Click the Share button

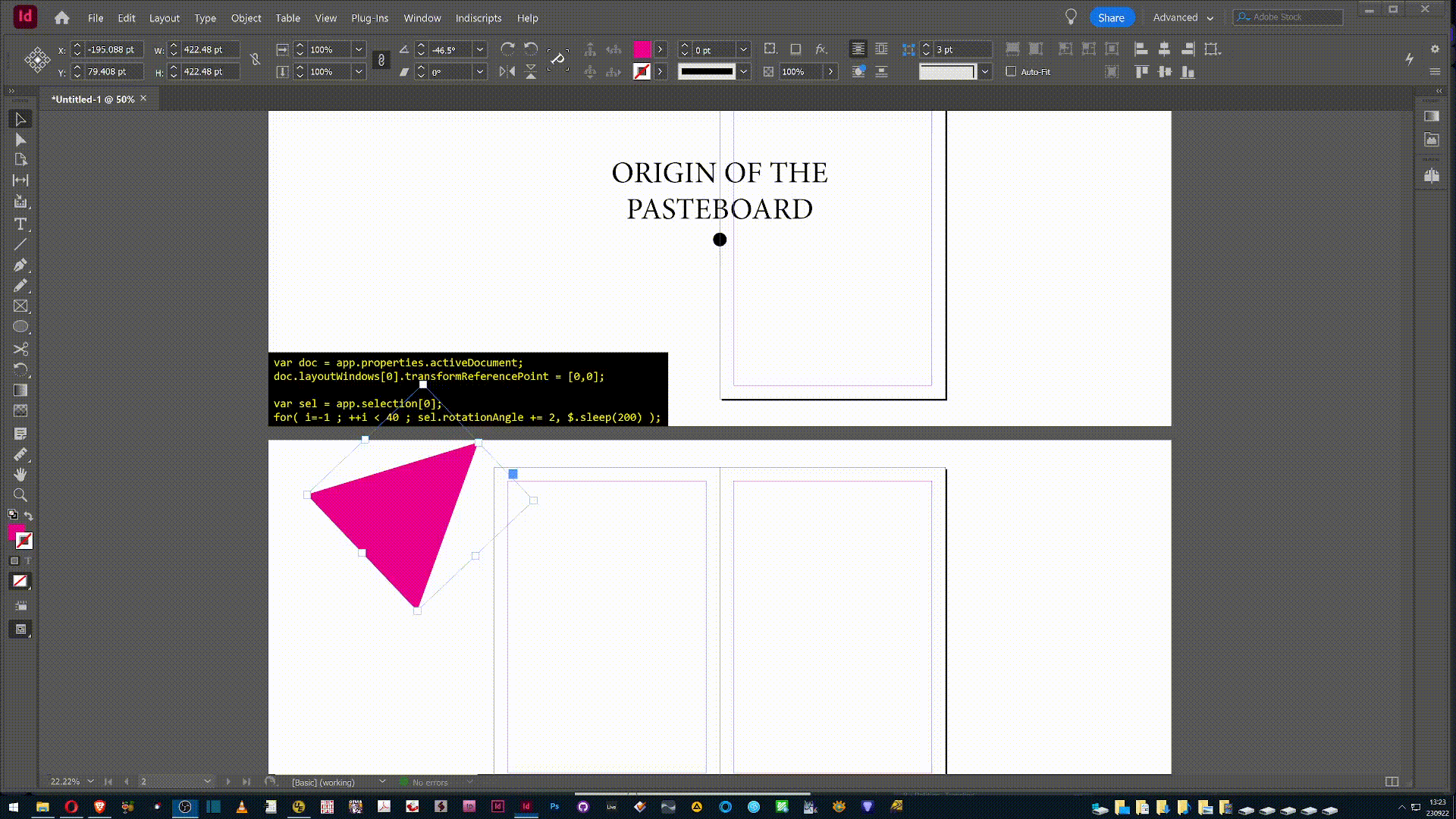(1111, 17)
